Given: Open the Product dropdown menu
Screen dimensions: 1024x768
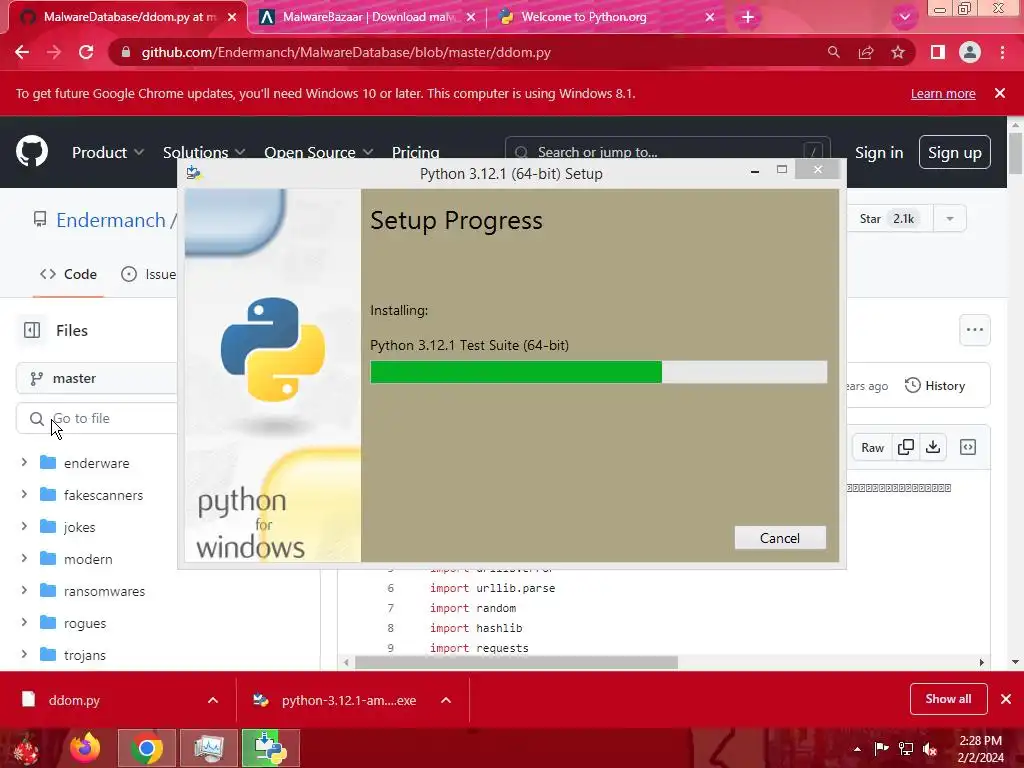Looking at the screenshot, I should [108, 152].
